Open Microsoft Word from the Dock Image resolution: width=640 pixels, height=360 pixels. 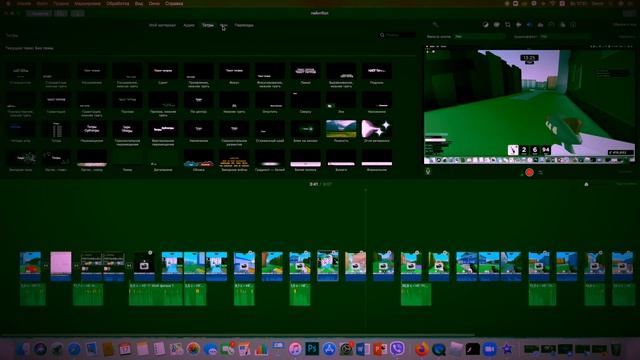click(x=362, y=349)
